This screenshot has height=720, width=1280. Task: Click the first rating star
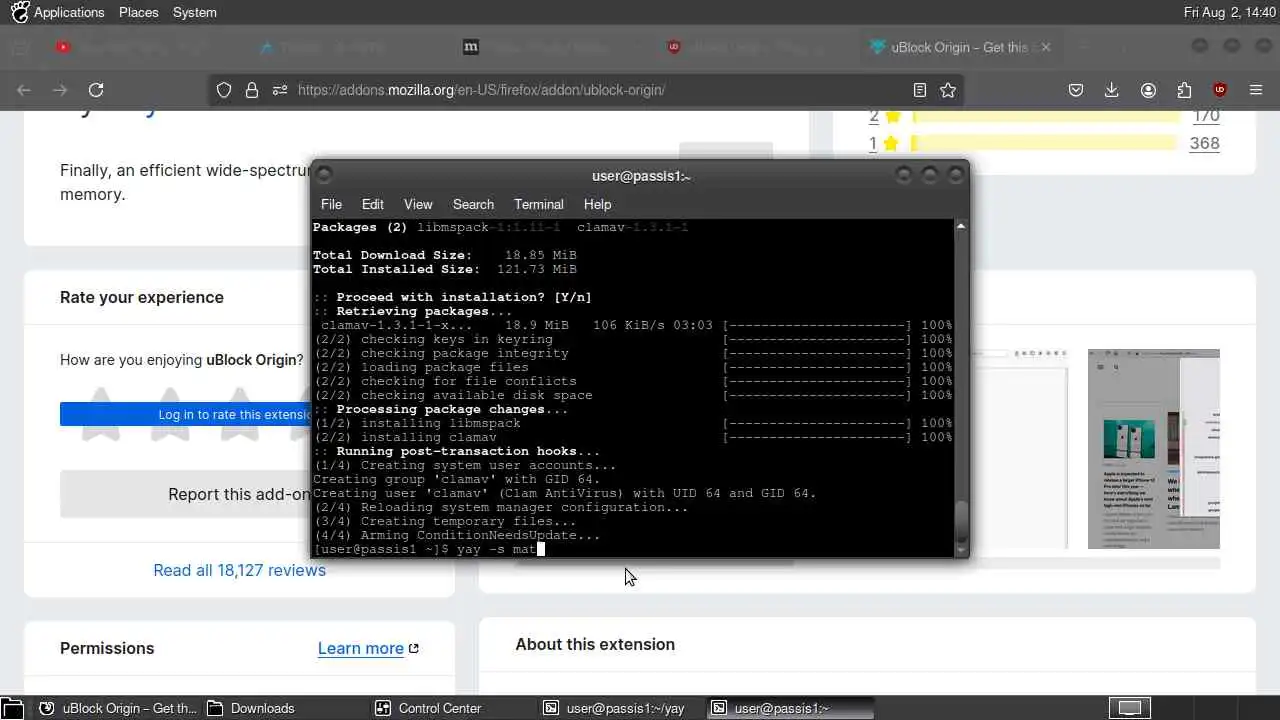pos(100,413)
